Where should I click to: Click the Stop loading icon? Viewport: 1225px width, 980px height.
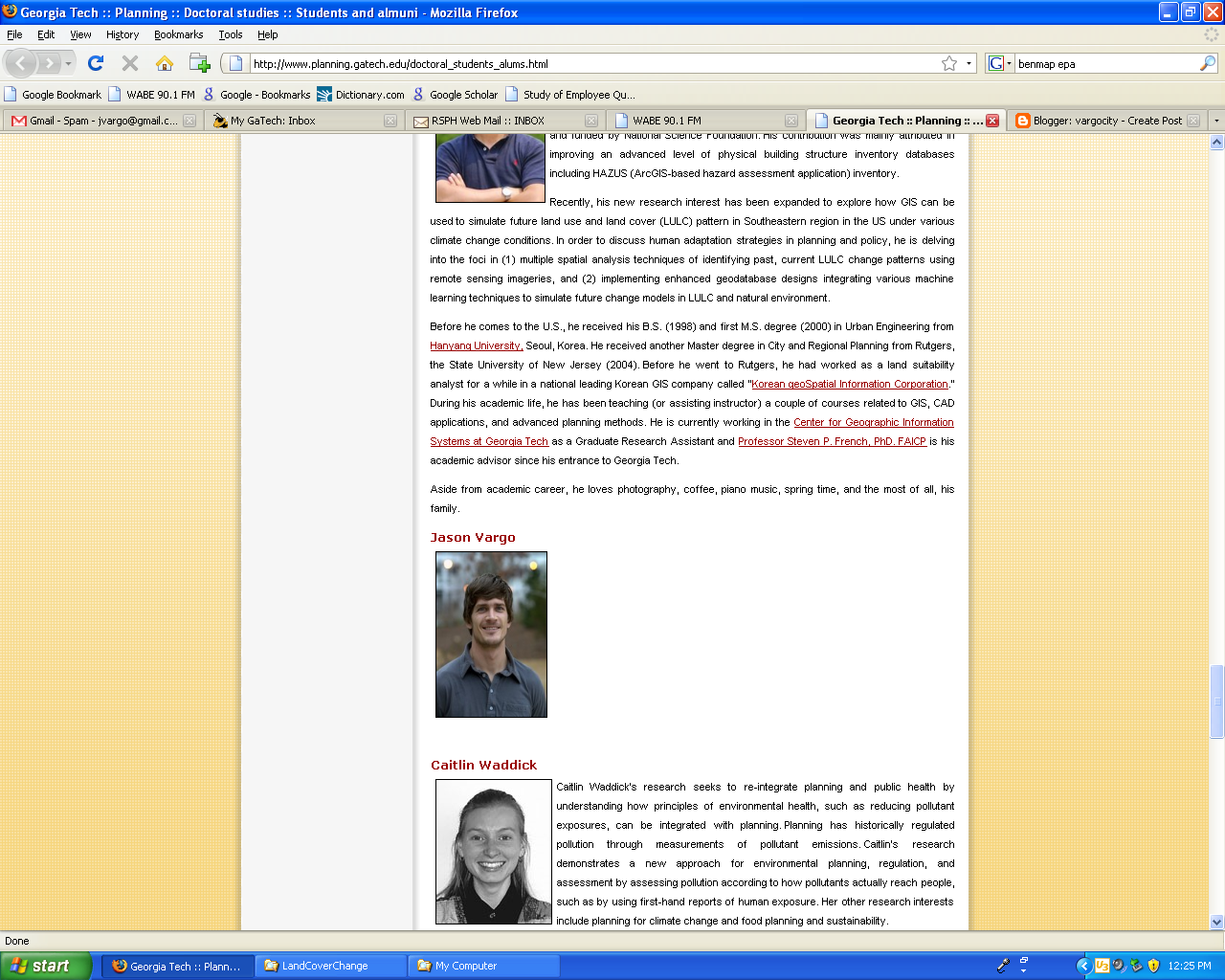pyautogui.click(x=130, y=63)
